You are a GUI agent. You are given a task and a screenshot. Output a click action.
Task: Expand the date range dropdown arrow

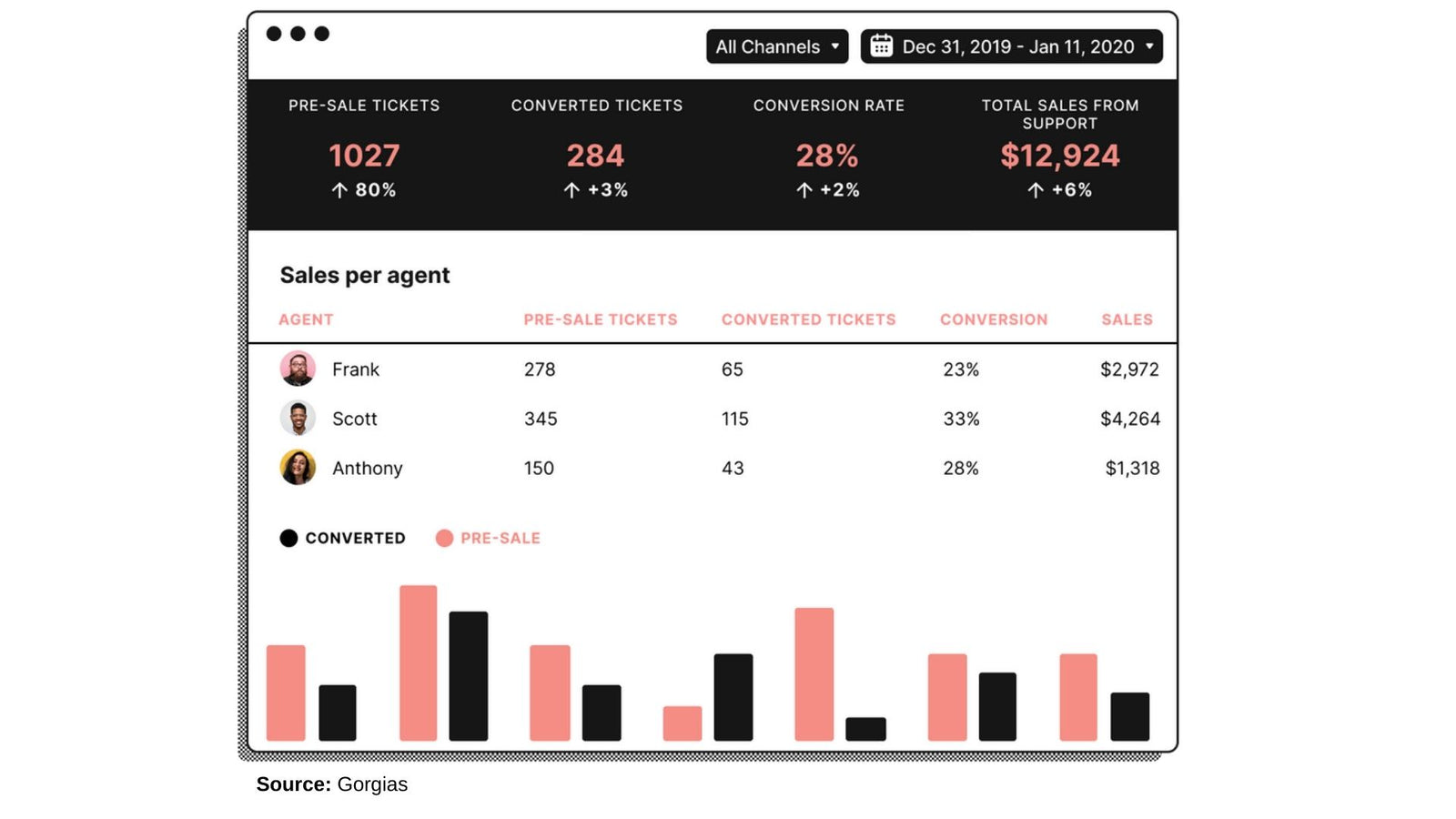(x=1149, y=46)
